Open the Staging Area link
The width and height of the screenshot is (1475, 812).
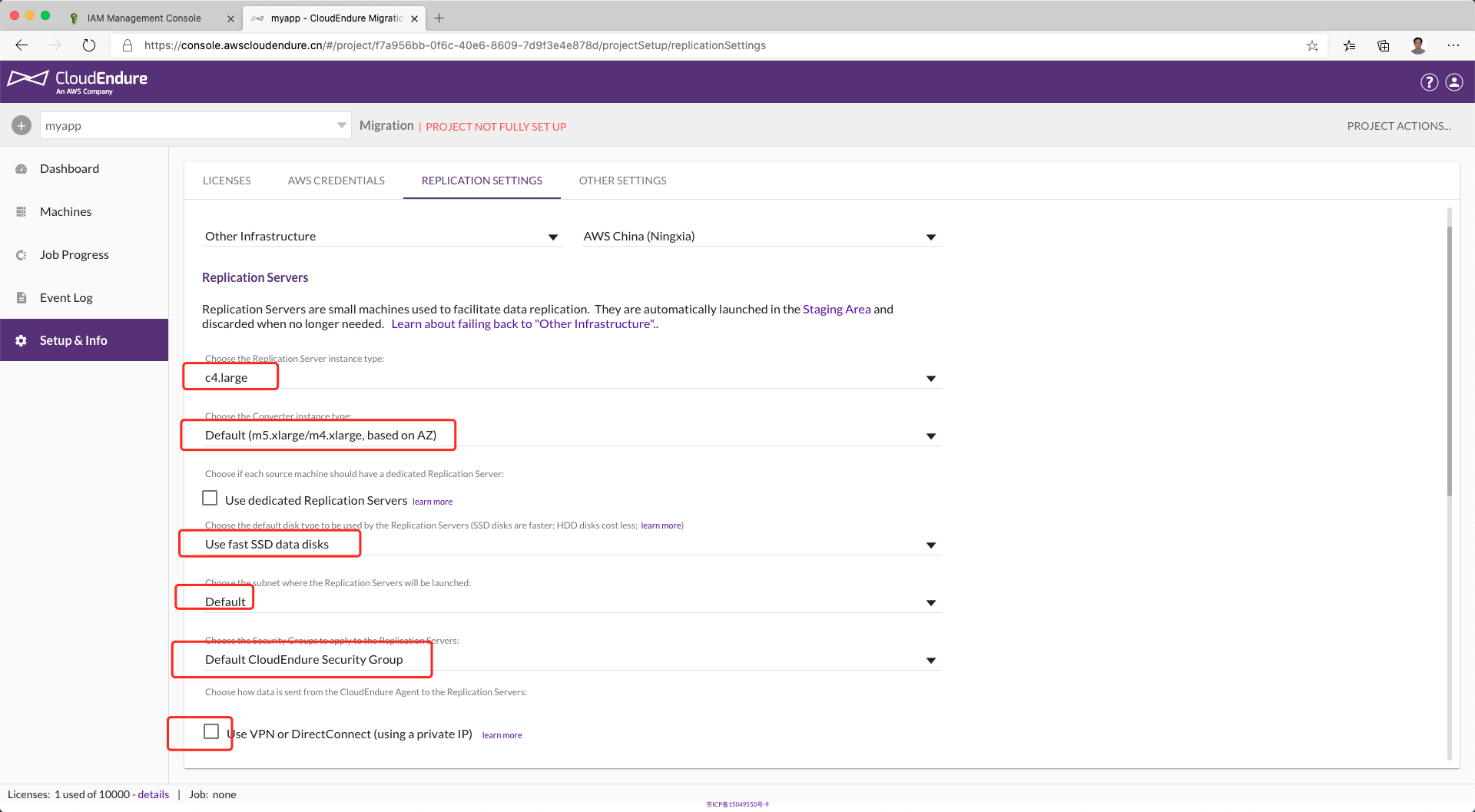click(837, 309)
